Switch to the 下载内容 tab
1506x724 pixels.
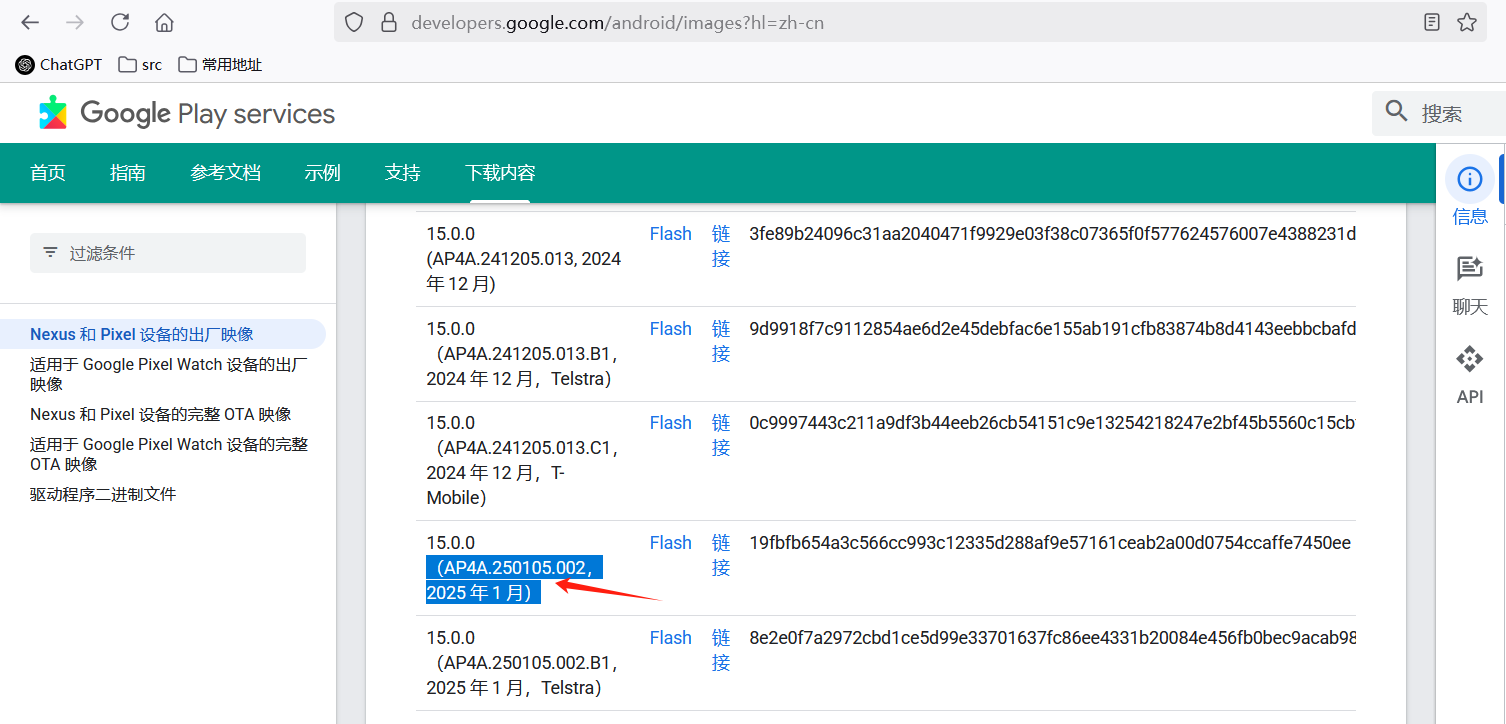(499, 172)
